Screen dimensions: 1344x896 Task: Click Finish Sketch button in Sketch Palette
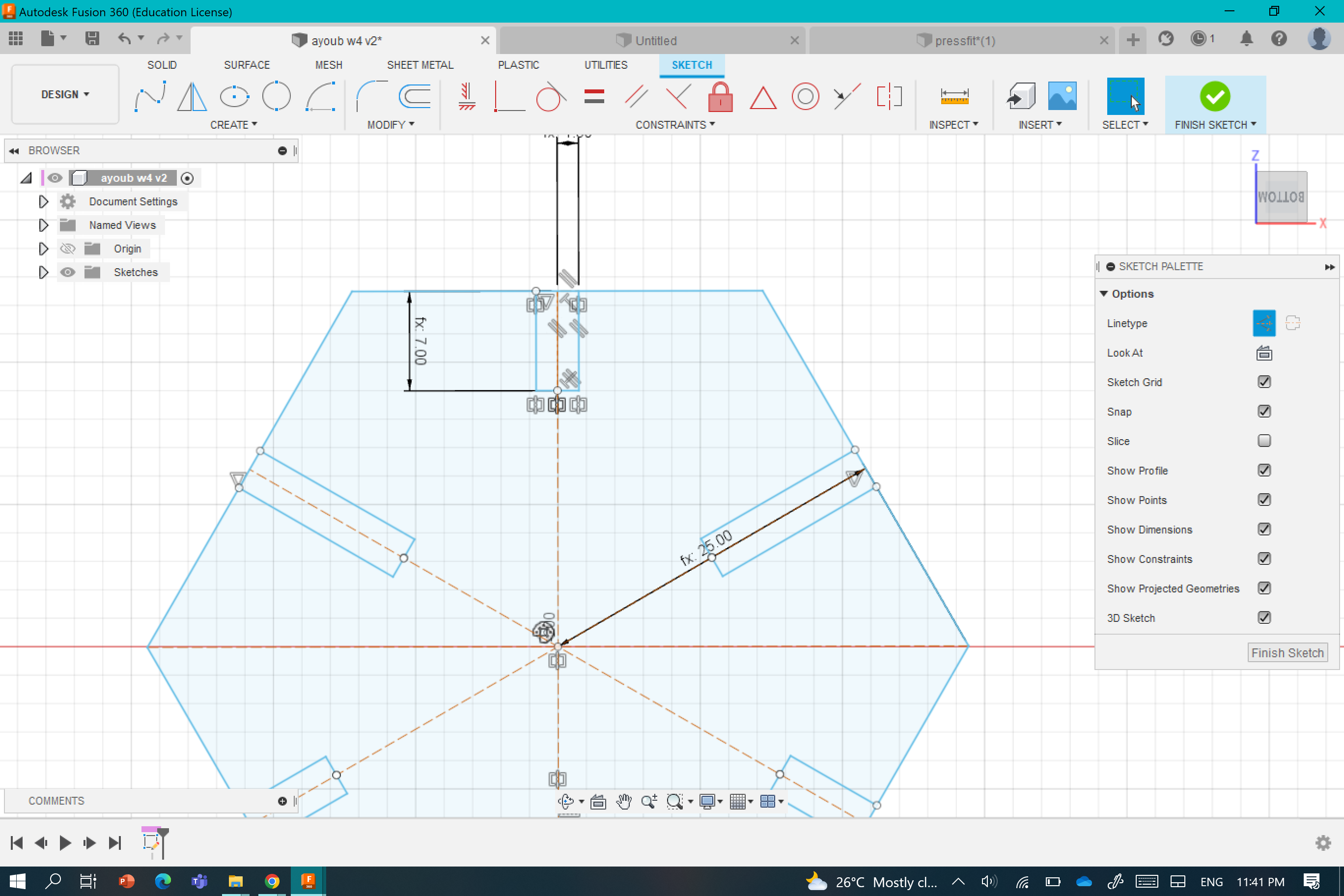tap(1287, 652)
